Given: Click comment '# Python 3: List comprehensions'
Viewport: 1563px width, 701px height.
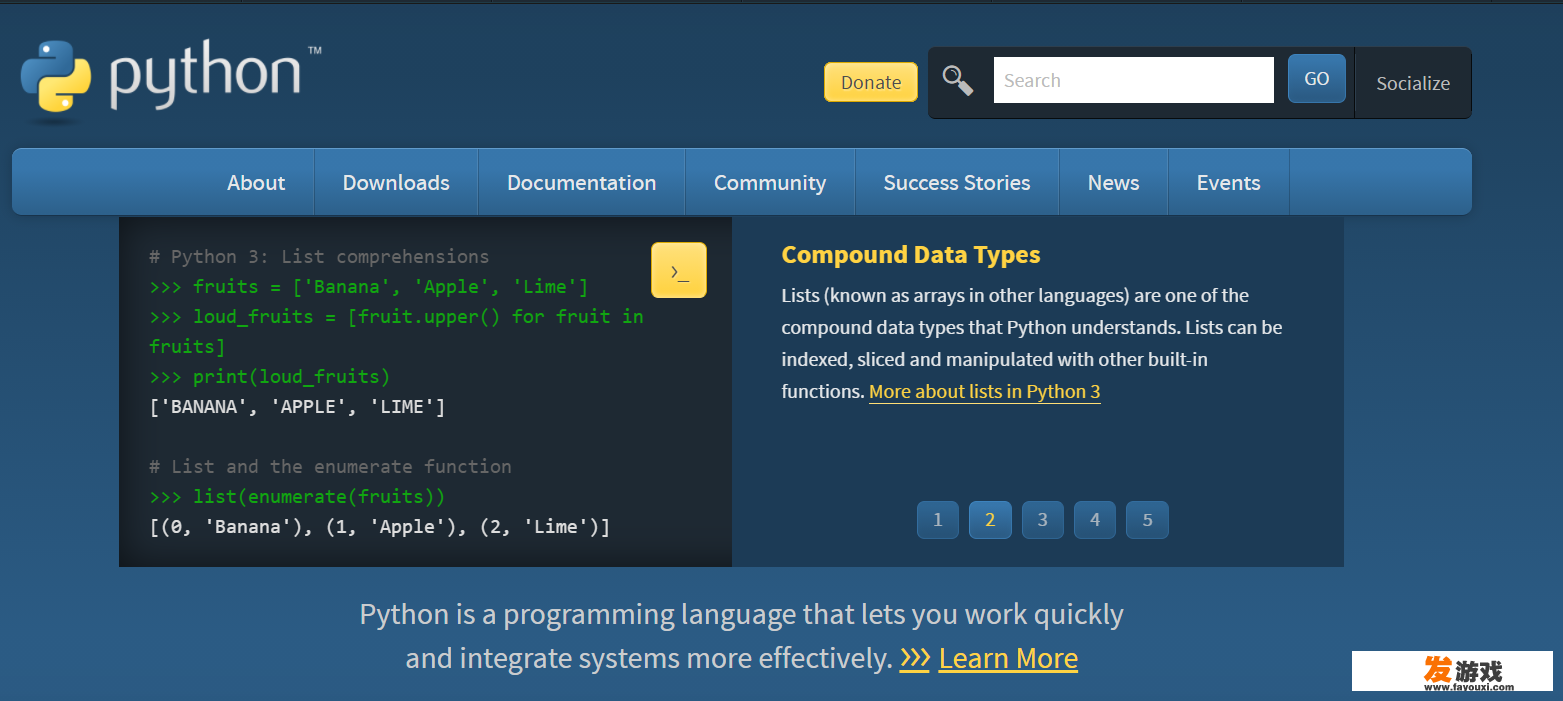Looking at the screenshot, I should 319,256.
